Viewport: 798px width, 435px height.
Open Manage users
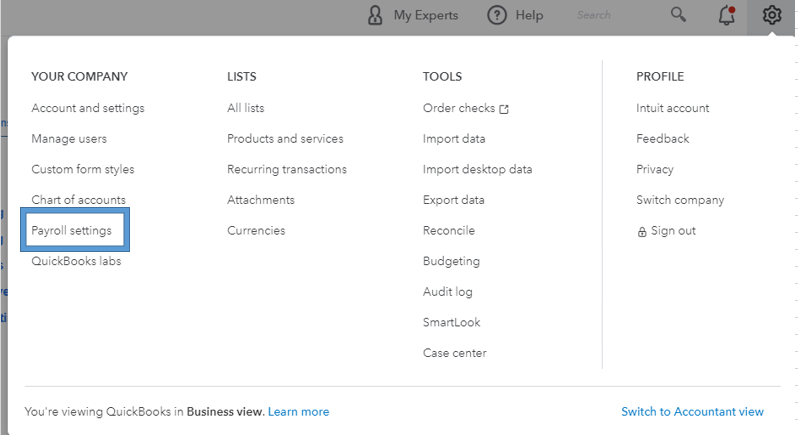pos(69,139)
